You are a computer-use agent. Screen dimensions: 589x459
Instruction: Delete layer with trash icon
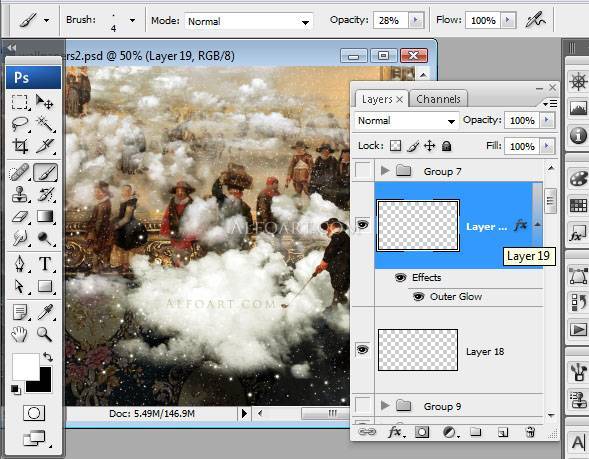(530, 432)
